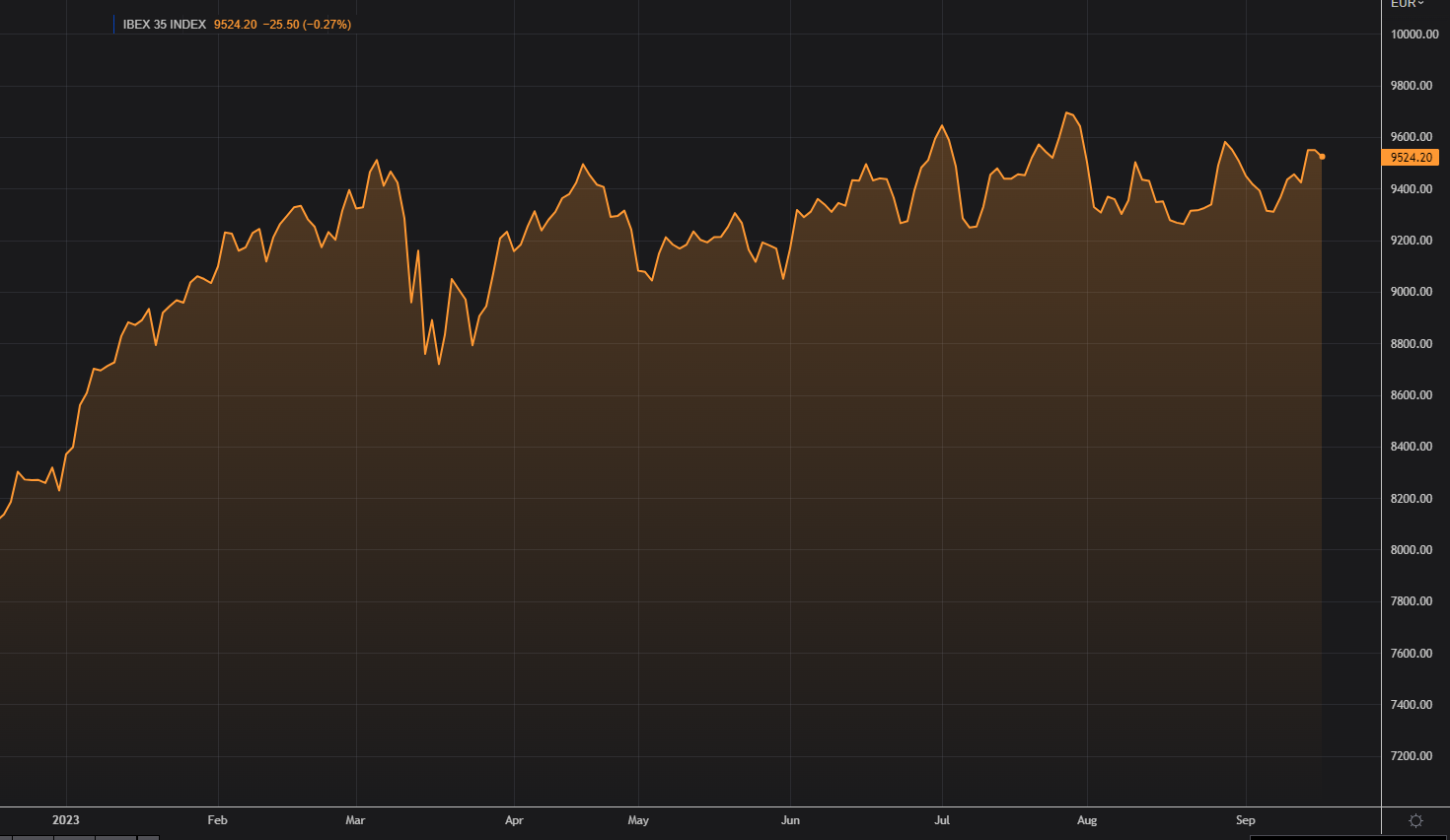Click the 9400.00 price axis label
The image size is (1450, 840).
coord(1412,189)
